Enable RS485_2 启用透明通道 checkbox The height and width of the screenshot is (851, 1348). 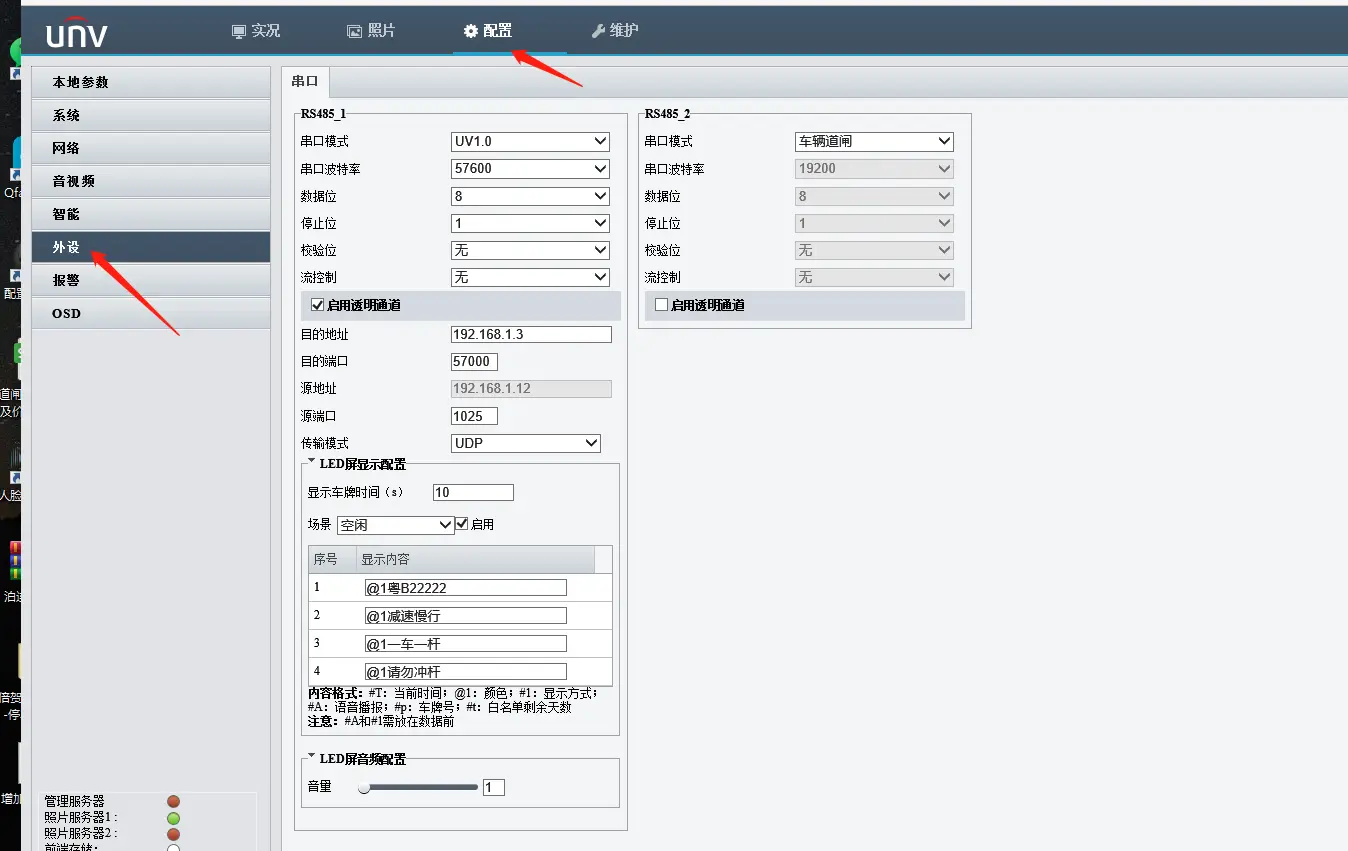661,305
